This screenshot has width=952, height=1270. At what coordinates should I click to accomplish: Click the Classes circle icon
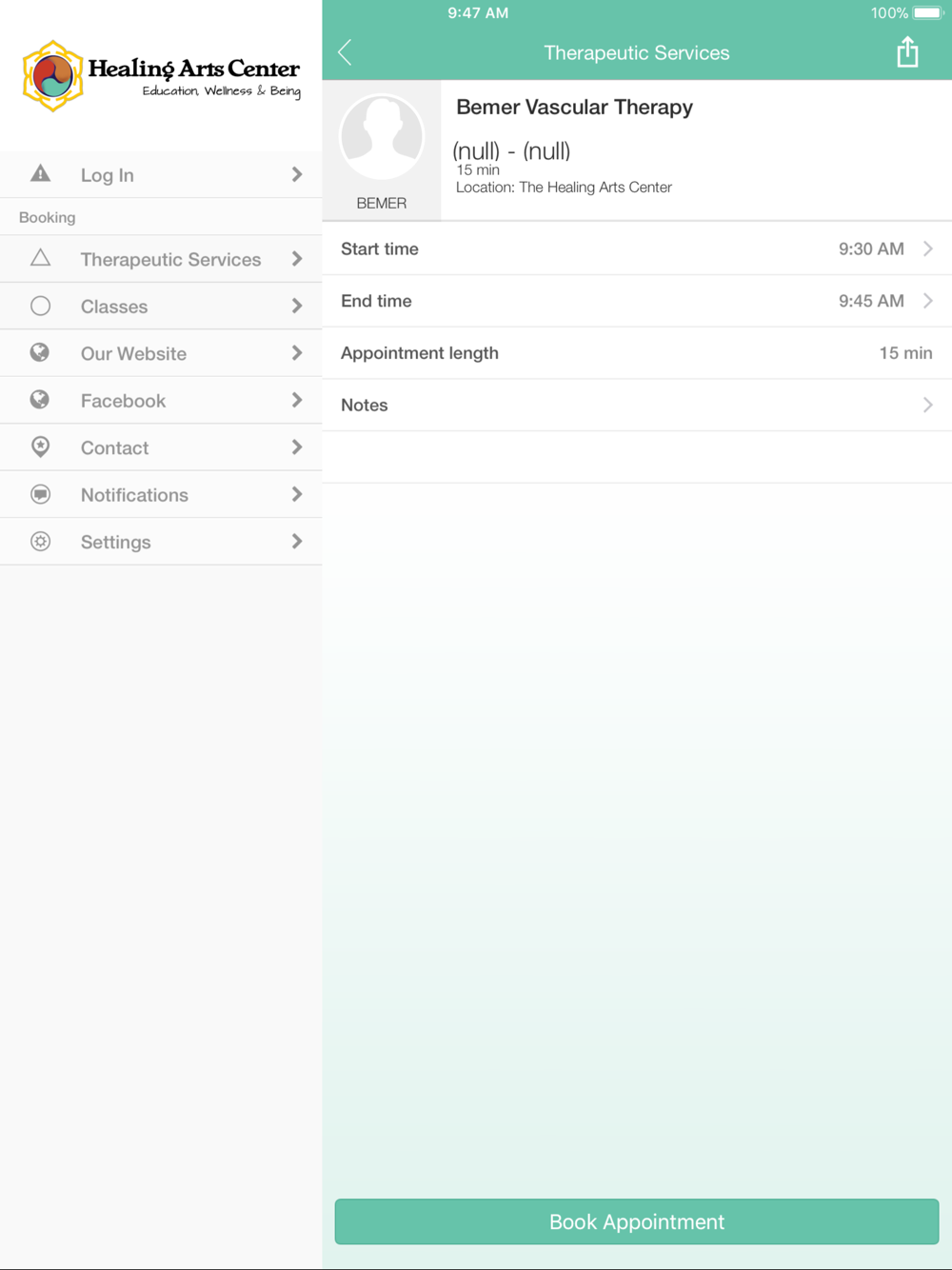(x=40, y=306)
